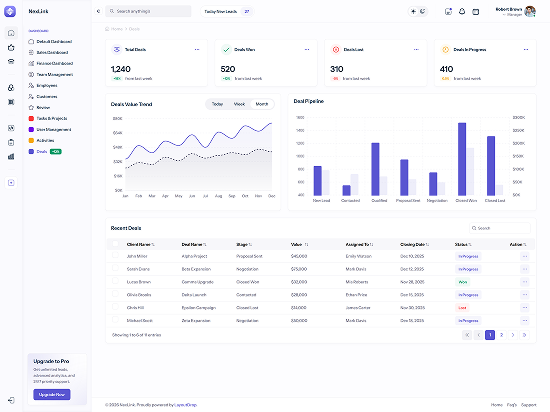Open Total Deals card options menu
This screenshot has height=412, width=550.
tap(197, 49)
